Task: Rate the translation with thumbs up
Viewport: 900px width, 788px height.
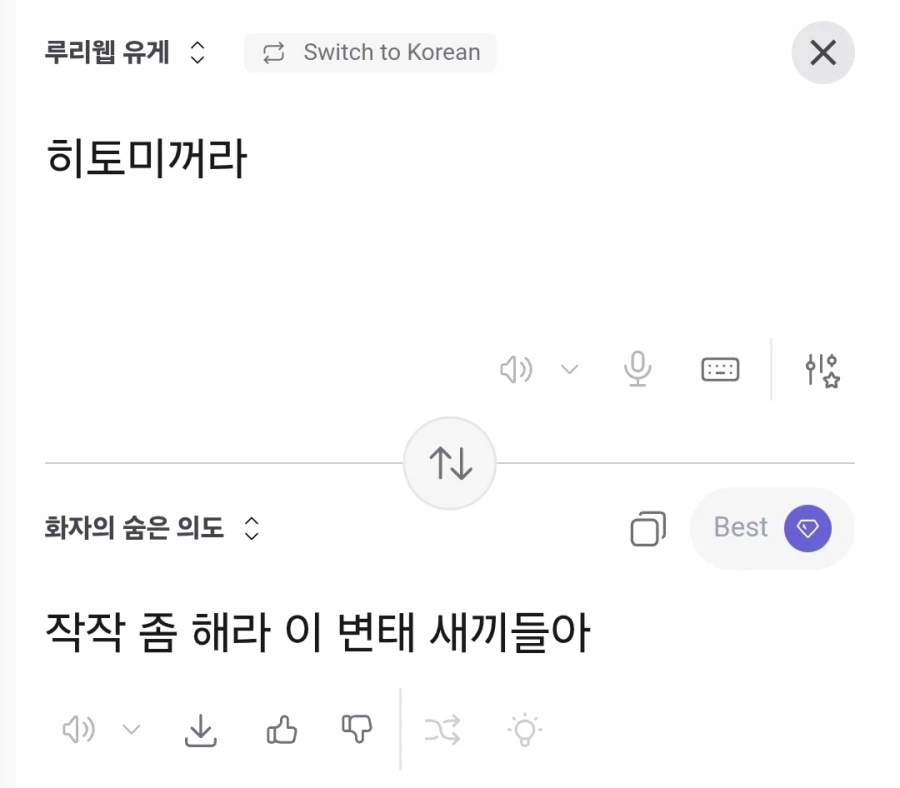Action: [281, 730]
